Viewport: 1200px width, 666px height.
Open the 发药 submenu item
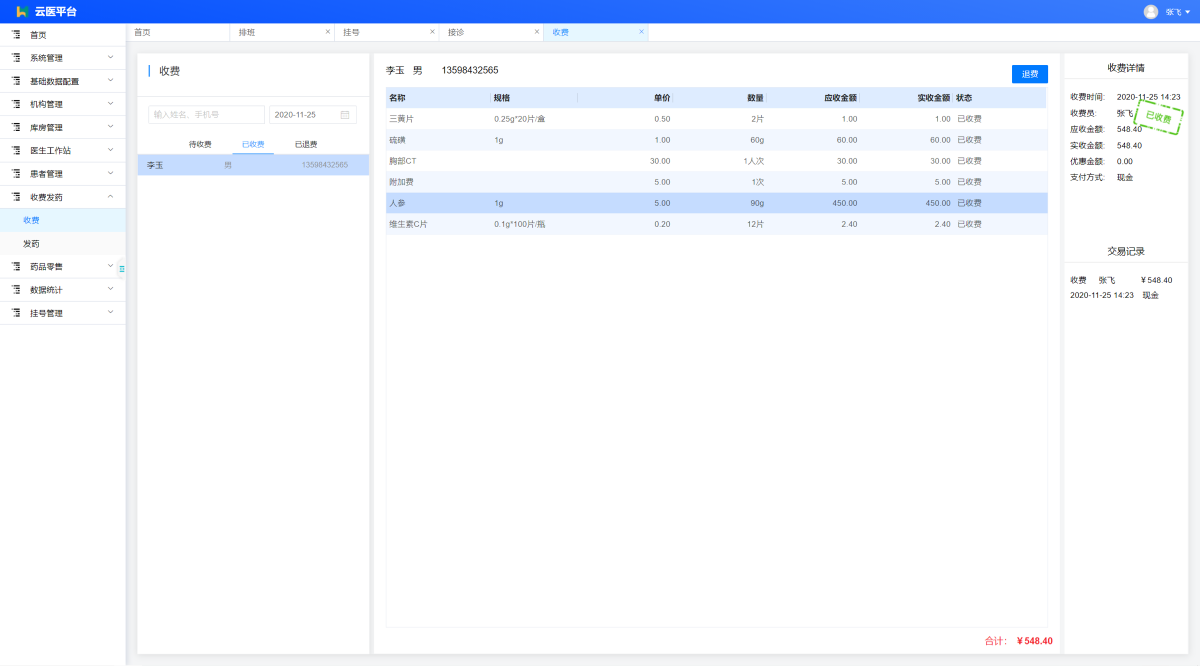click(x=32, y=244)
